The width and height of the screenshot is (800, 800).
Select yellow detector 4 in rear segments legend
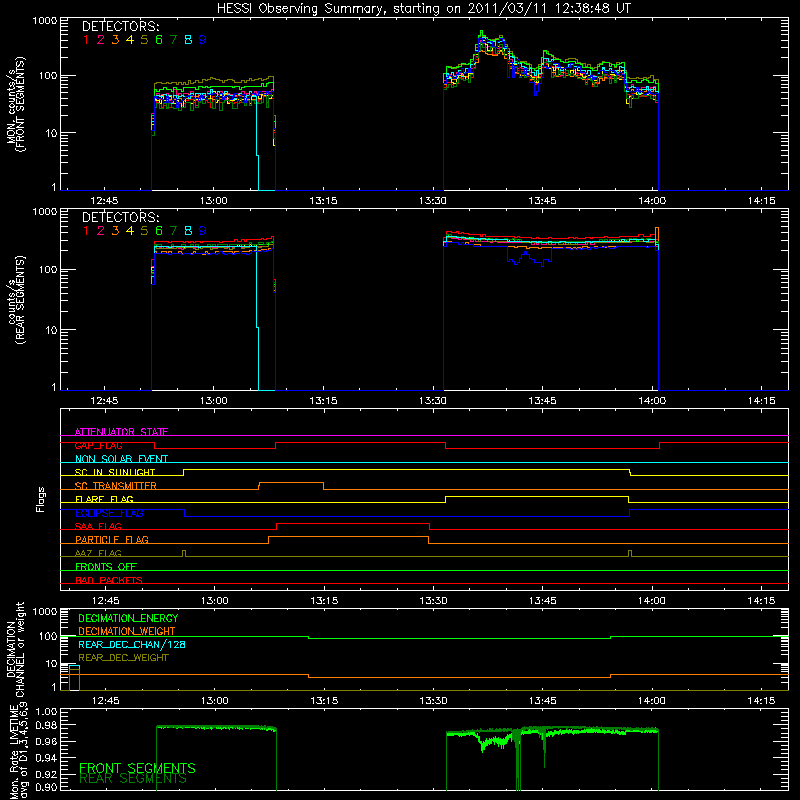point(130,231)
